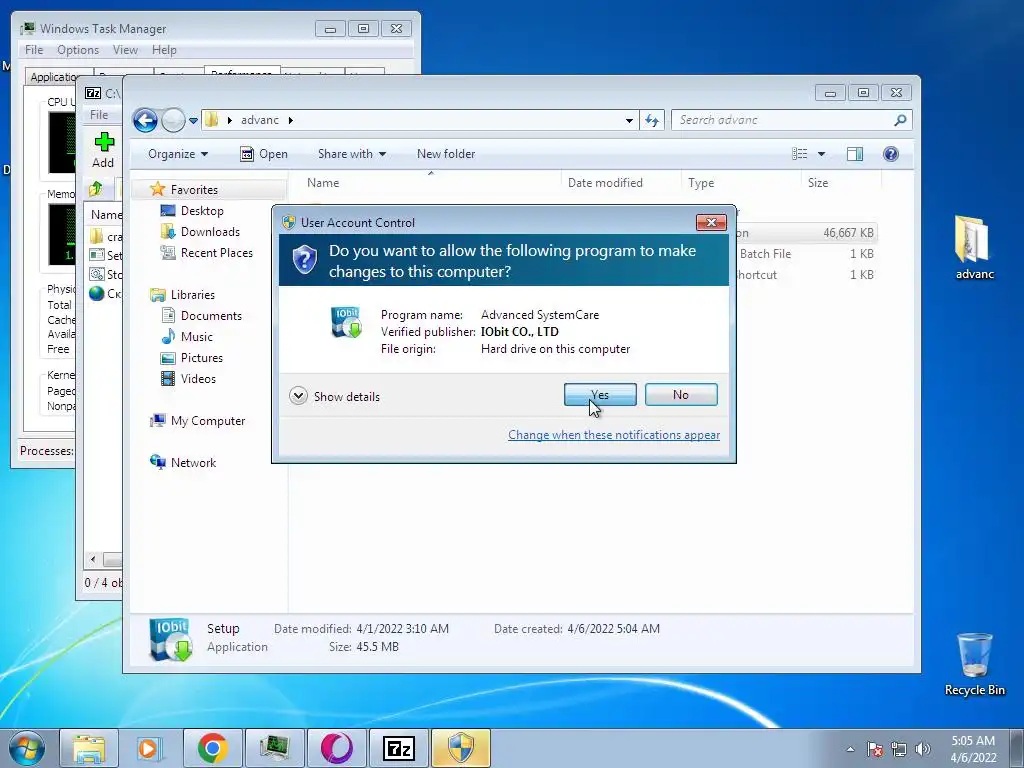
Task: Click Open in the Explorer toolbar
Action: (264, 154)
